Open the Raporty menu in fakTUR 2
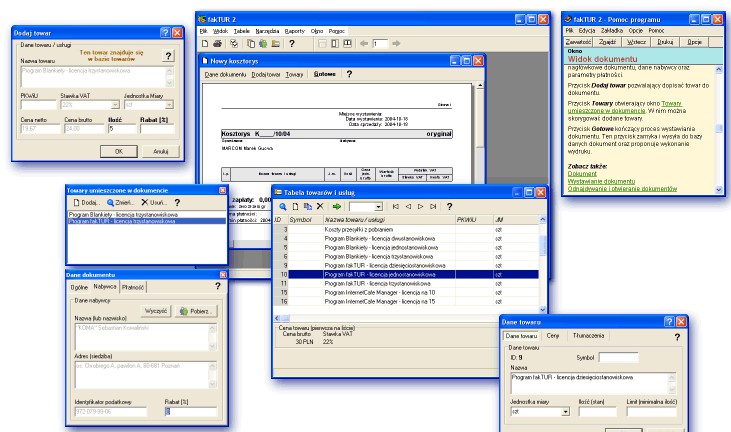The height and width of the screenshot is (432, 731). coord(295,31)
